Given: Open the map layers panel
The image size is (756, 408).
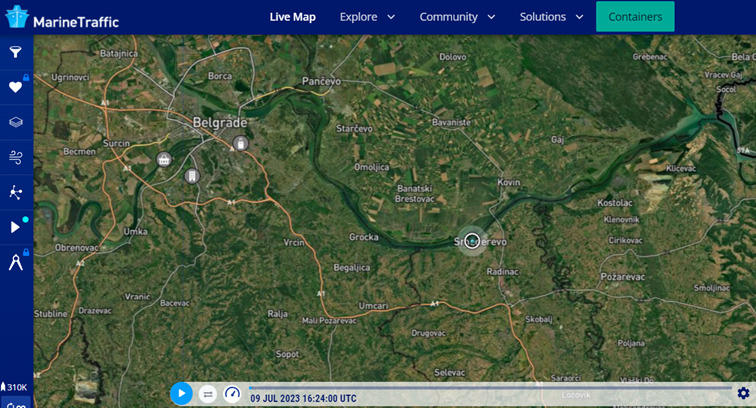Looking at the screenshot, I should click(15, 122).
